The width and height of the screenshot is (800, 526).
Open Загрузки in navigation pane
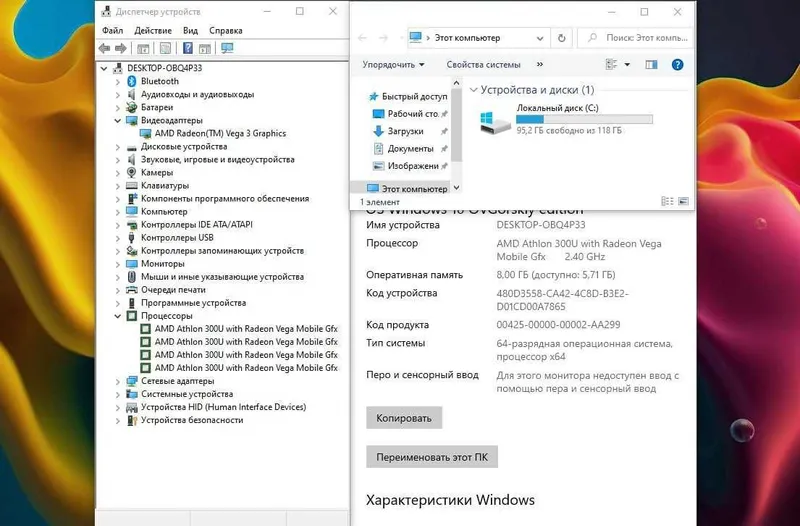[x=405, y=131]
